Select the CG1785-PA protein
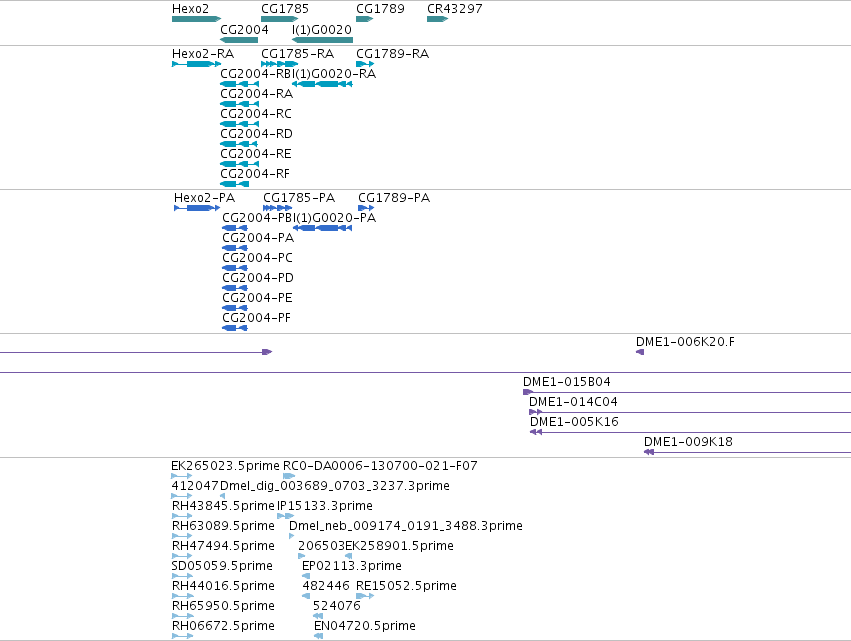851x641 pixels. (x=277, y=208)
